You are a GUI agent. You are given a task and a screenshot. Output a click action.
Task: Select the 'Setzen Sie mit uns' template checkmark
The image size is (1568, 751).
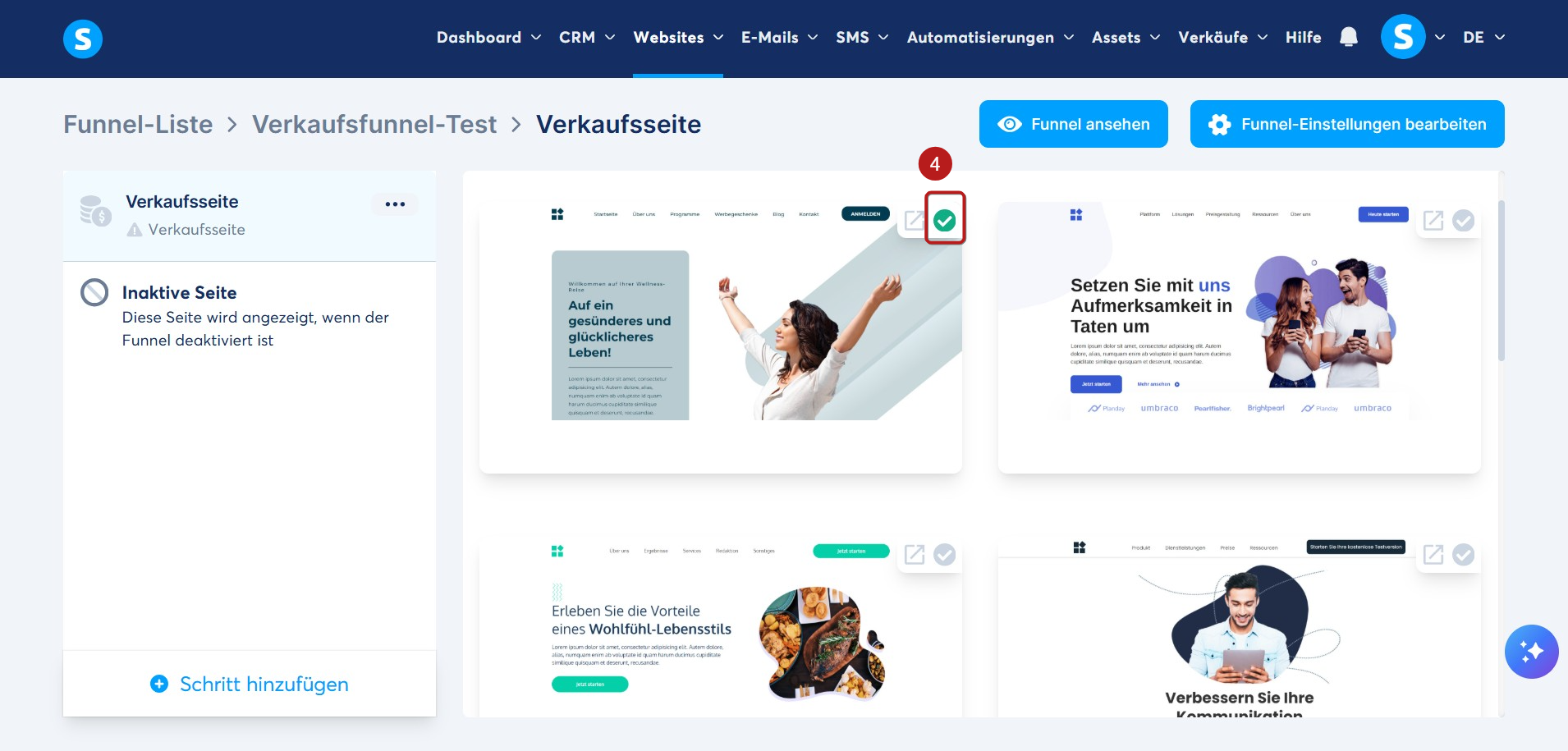point(1464,220)
